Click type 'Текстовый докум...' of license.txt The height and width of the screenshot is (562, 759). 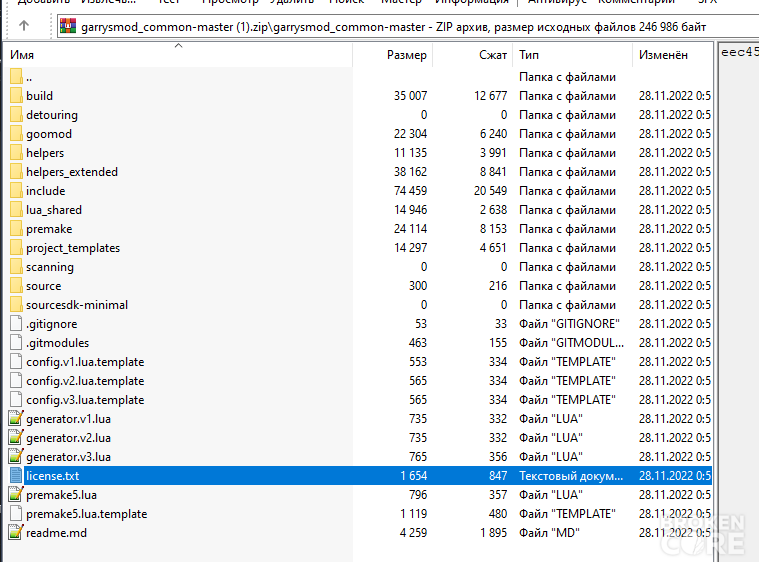tap(571, 475)
